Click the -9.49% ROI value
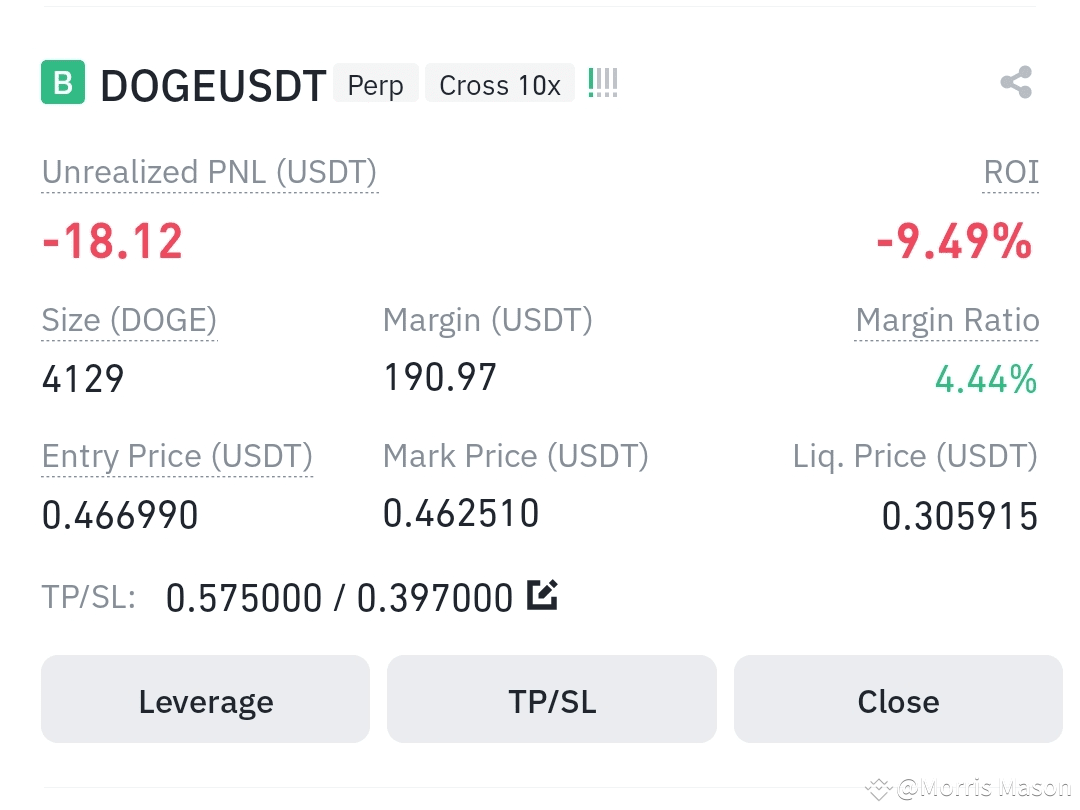The width and height of the screenshot is (1080, 810). click(954, 241)
